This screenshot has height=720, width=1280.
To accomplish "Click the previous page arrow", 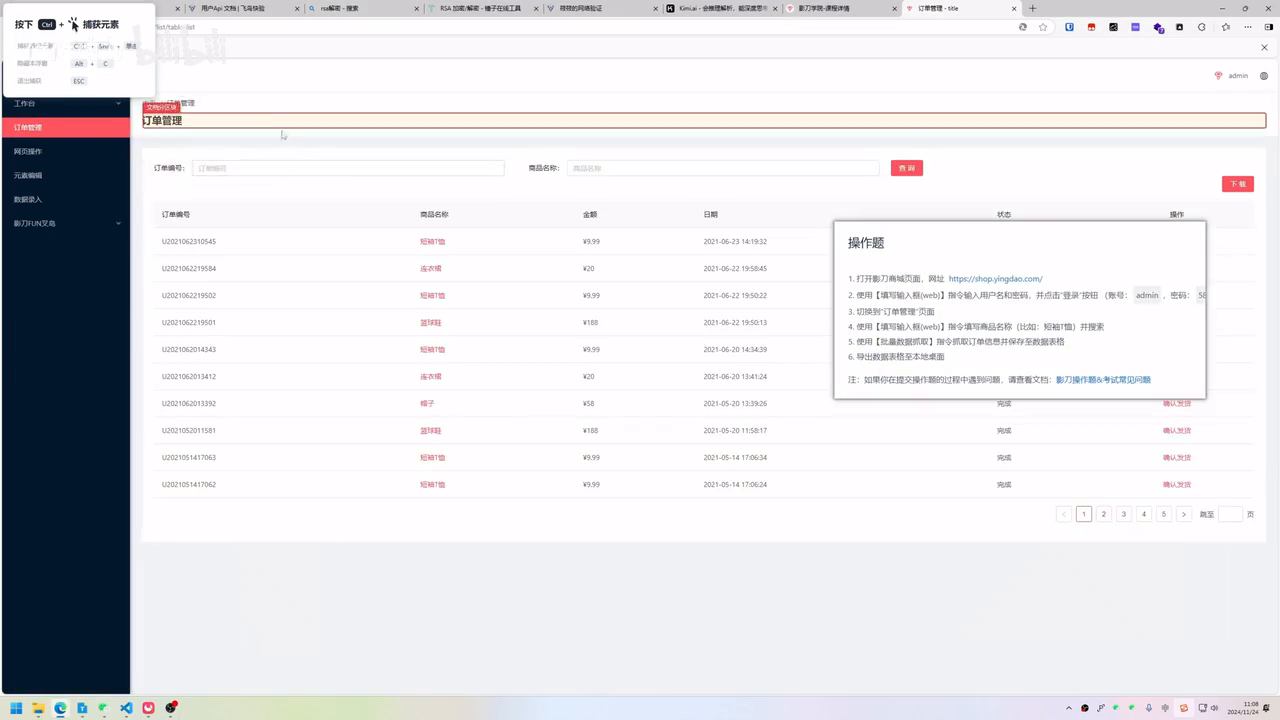I will click(x=1064, y=514).
